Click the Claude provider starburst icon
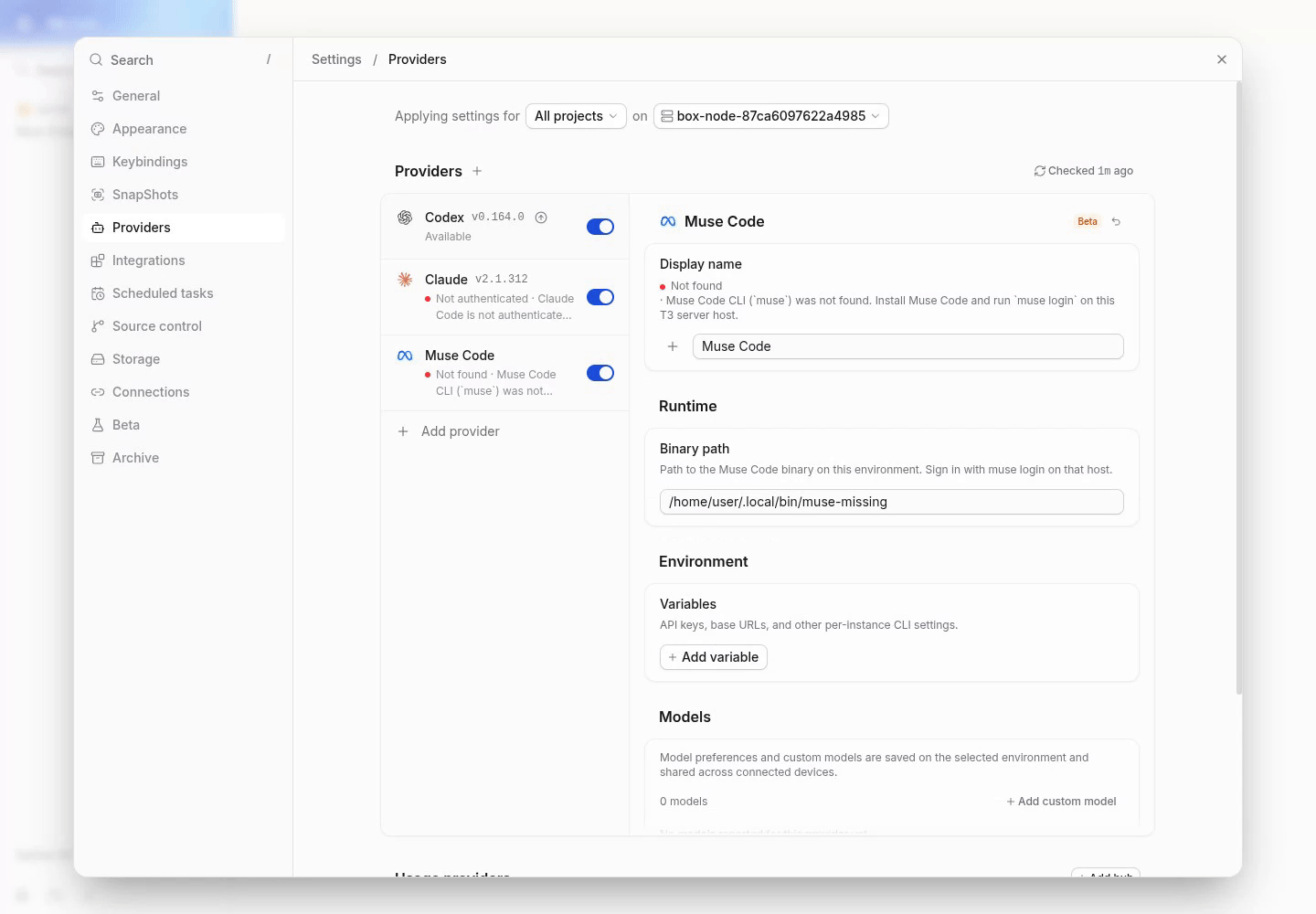 (405, 280)
